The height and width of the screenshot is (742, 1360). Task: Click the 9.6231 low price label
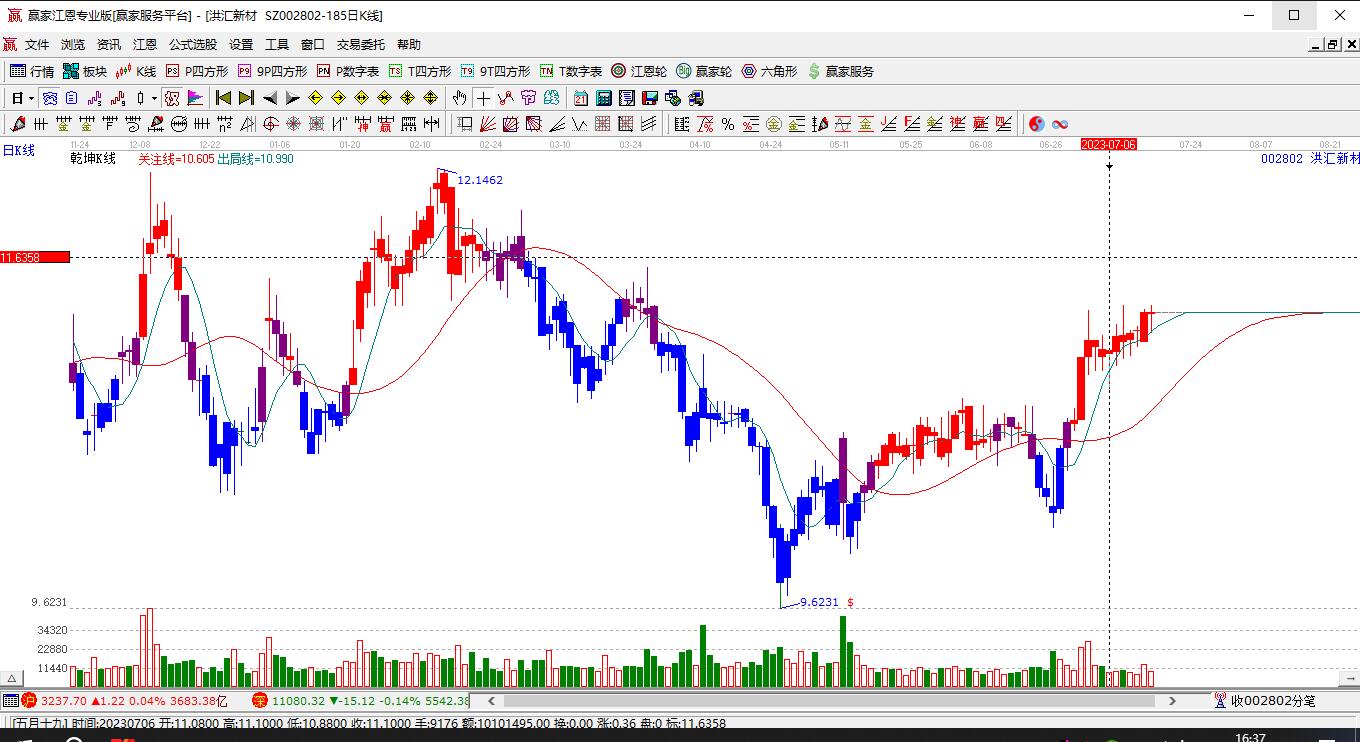point(819,602)
